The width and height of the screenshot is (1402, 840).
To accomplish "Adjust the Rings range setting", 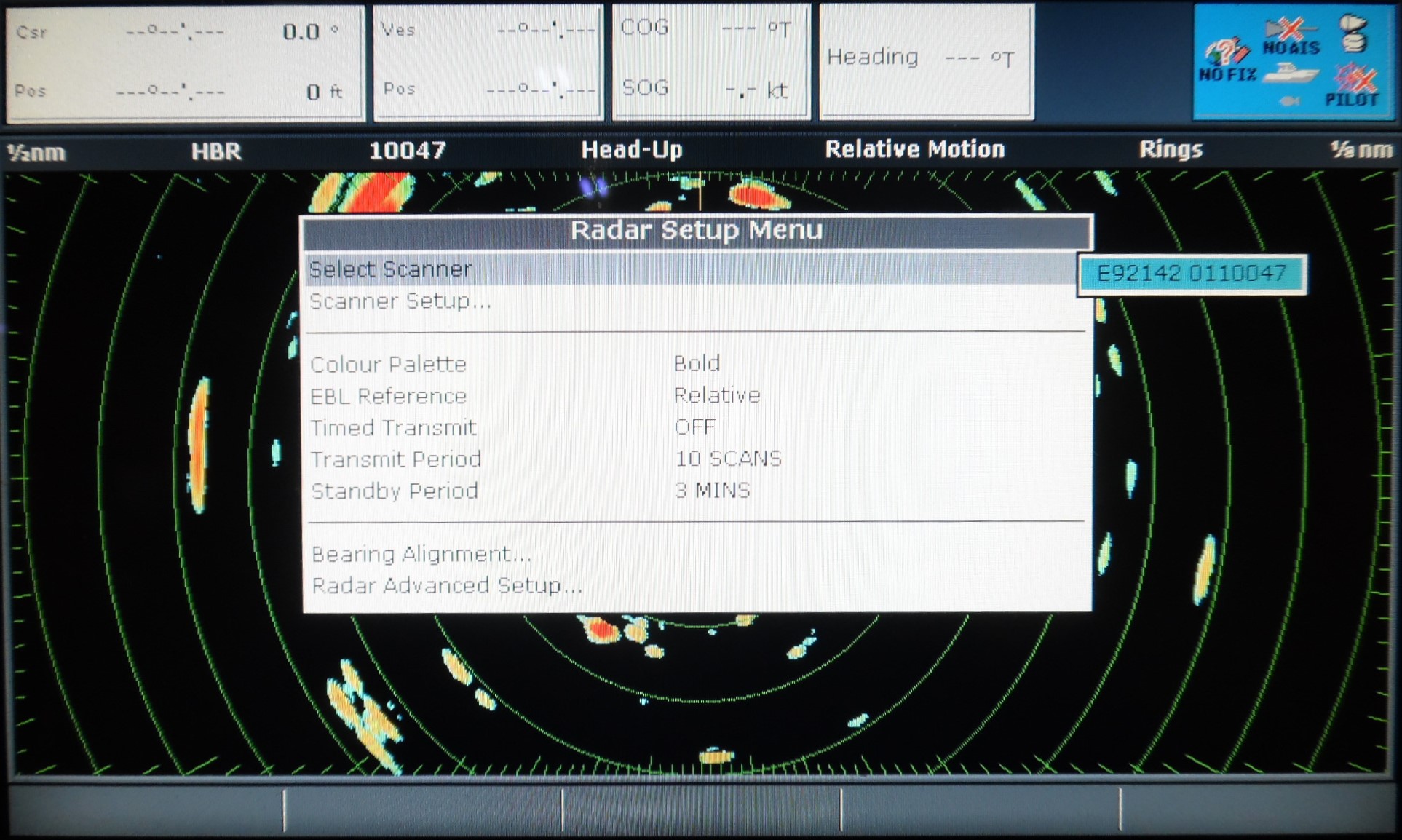I will pos(1171,150).
